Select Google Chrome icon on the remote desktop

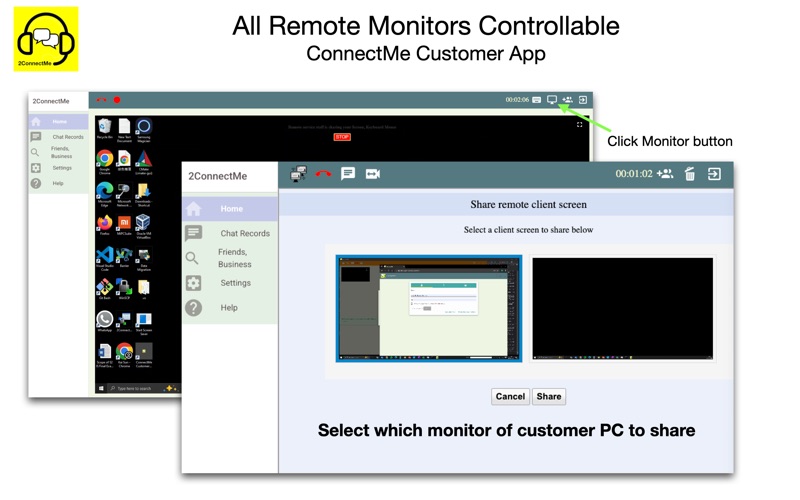[105, 161]
